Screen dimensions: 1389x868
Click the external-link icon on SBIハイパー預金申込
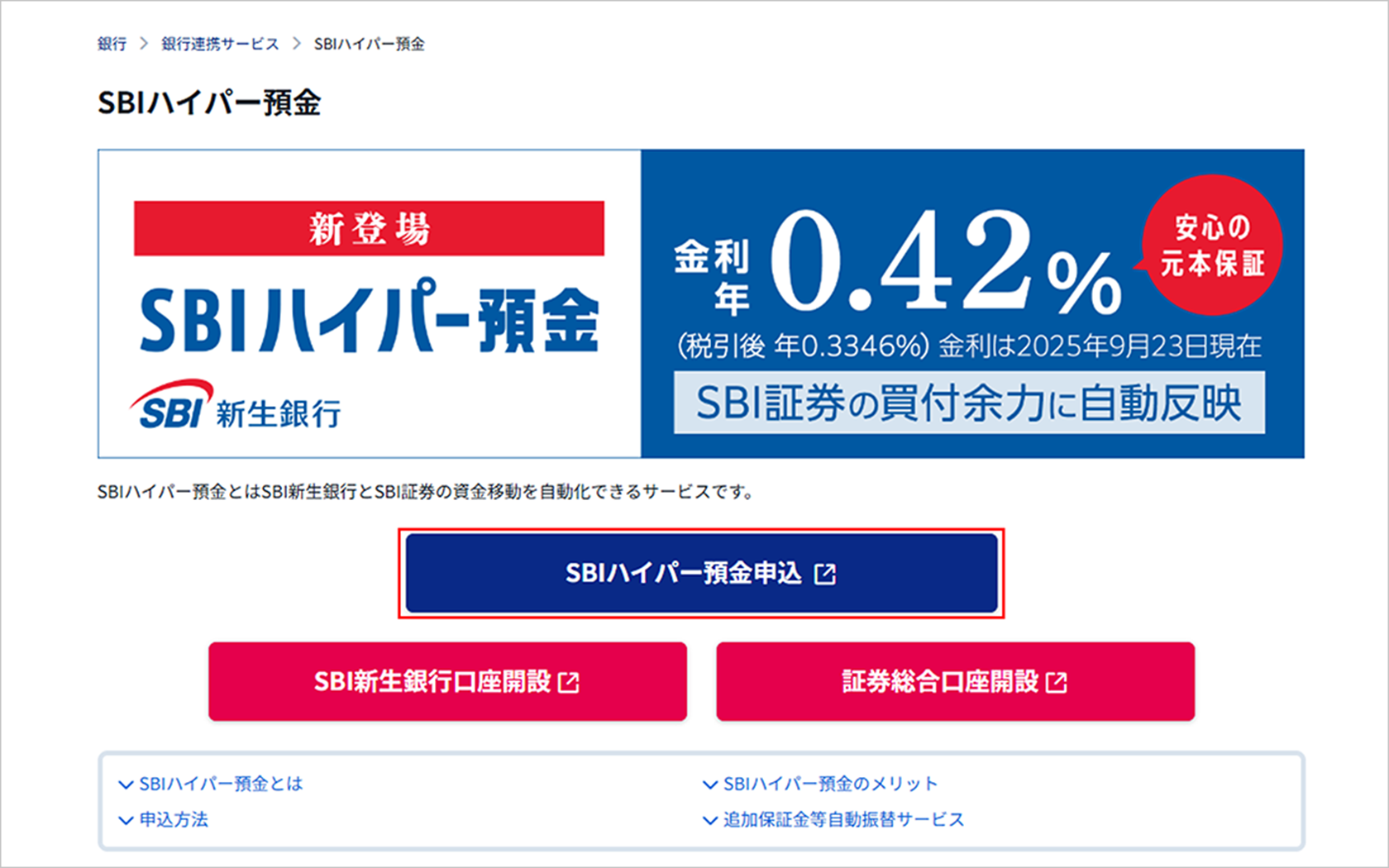click(825, 574)
